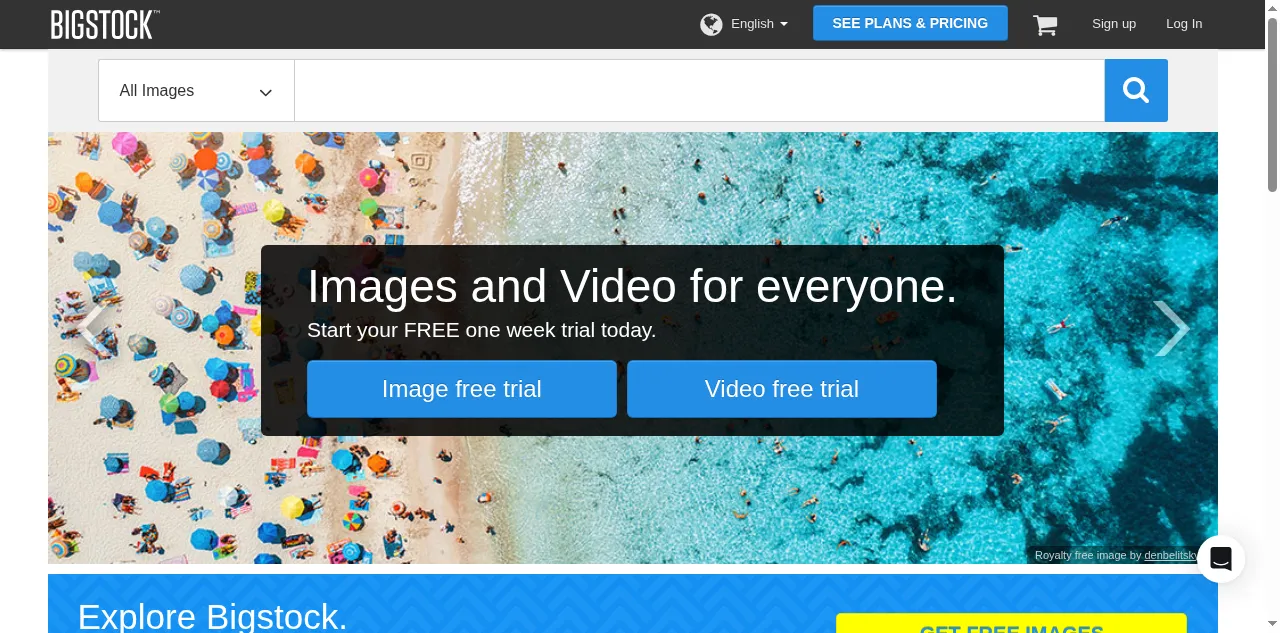Screen dimensions: 1280x633
Task: Click 'Start your FREE one week trial today.' text
Action: pyautogui.click(x=482, y=330)
